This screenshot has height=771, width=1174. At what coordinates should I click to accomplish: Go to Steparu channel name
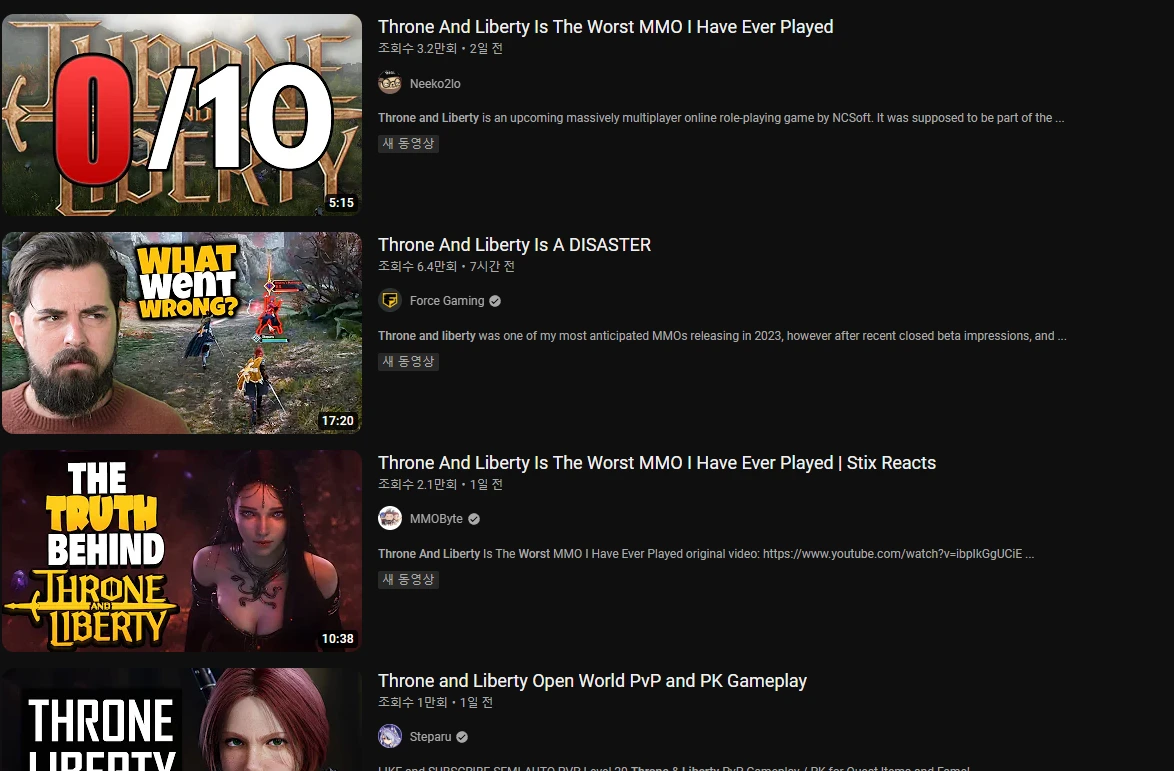431,737
